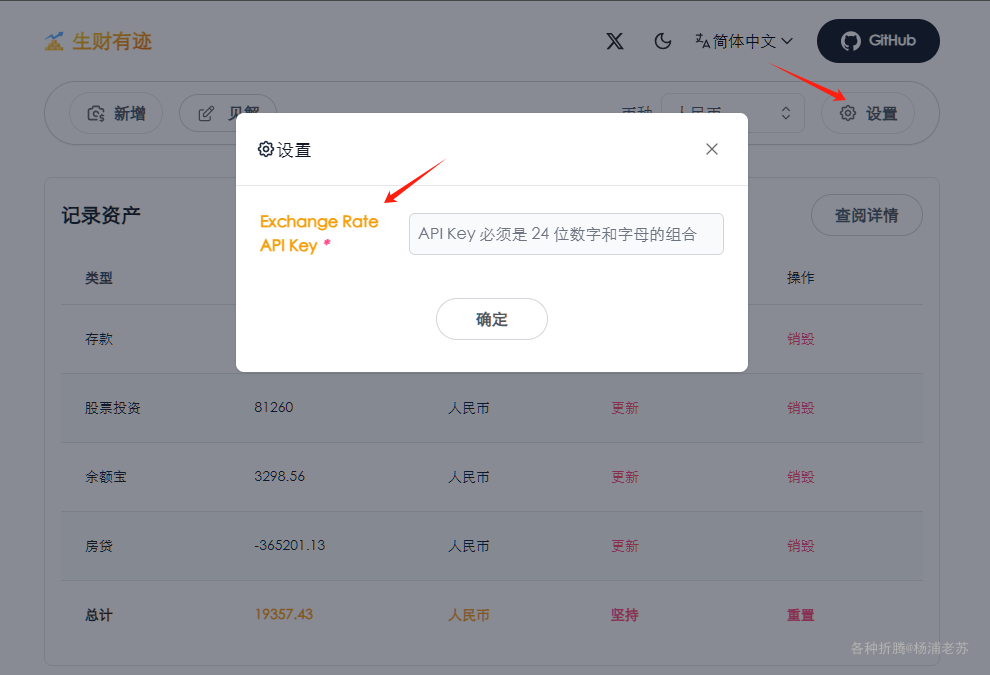Click the Exchange Rate API Key input
This screenshot has width=990, height=675.
point(566,234)
